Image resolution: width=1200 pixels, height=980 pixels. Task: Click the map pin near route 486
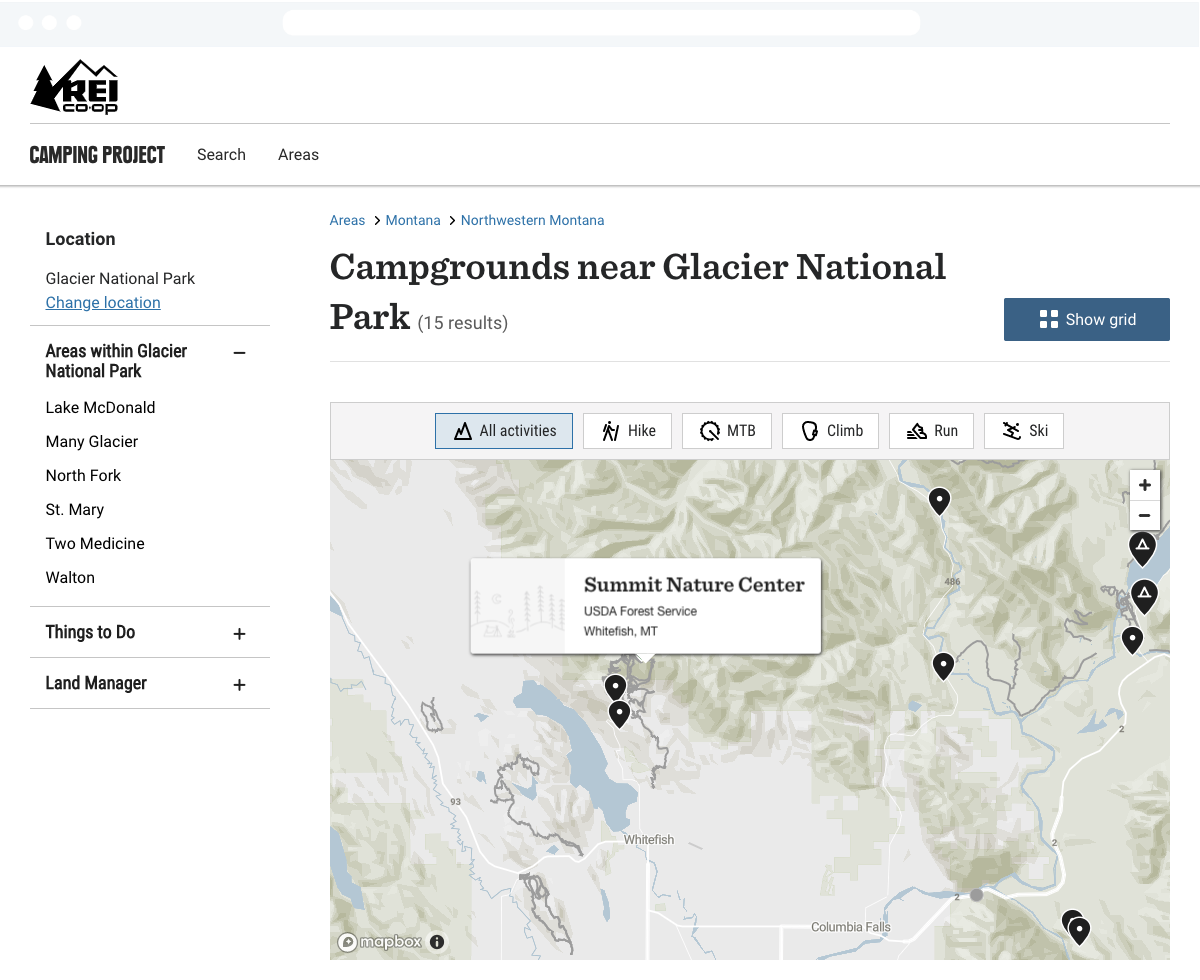[x=943, y=665]
